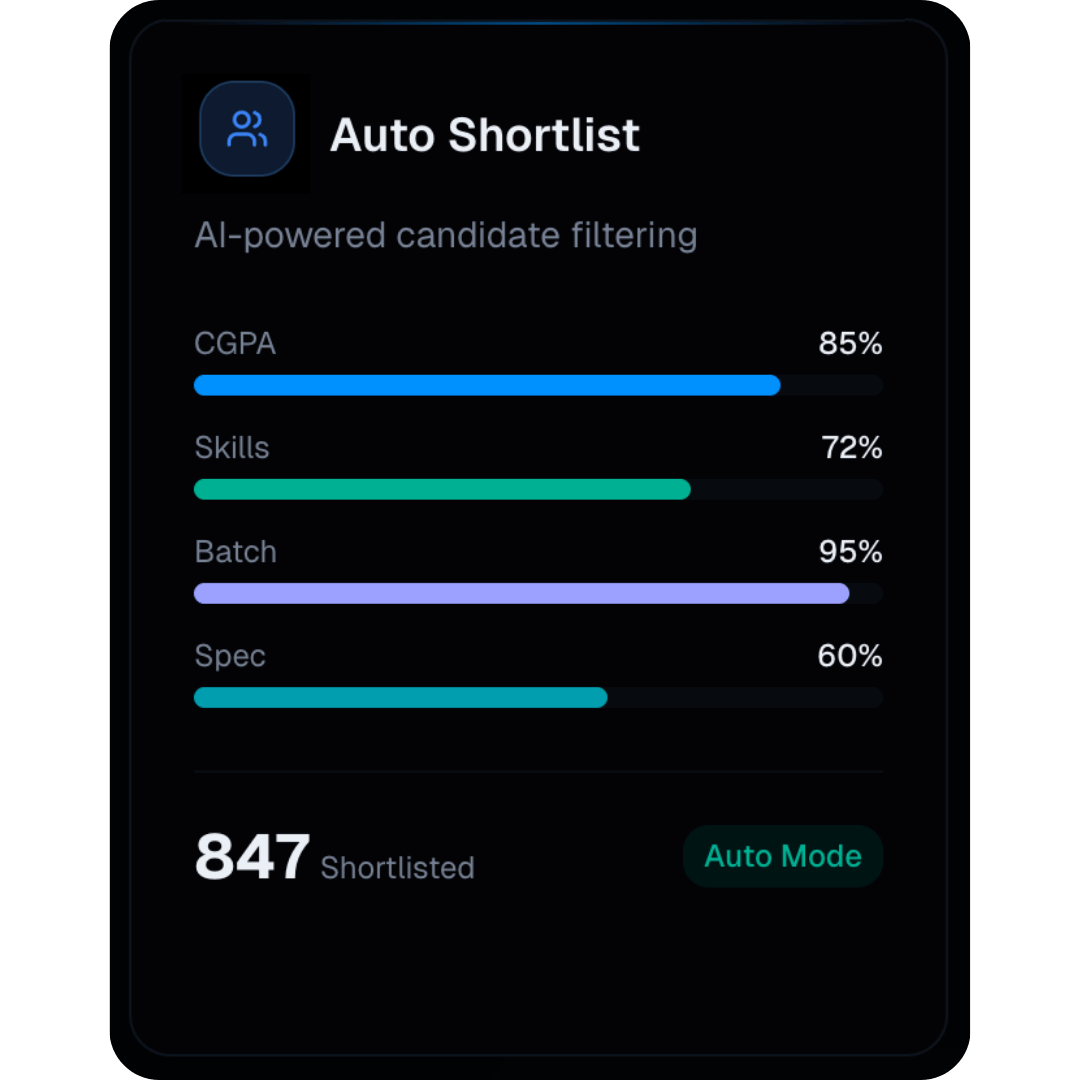
Task: Click the 60% Spec value
Action: [x=850, y=656]
